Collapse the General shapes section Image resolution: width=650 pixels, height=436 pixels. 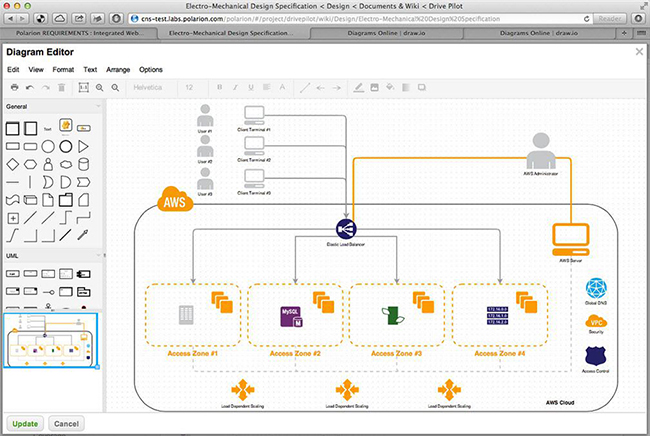tap(98, 106)
